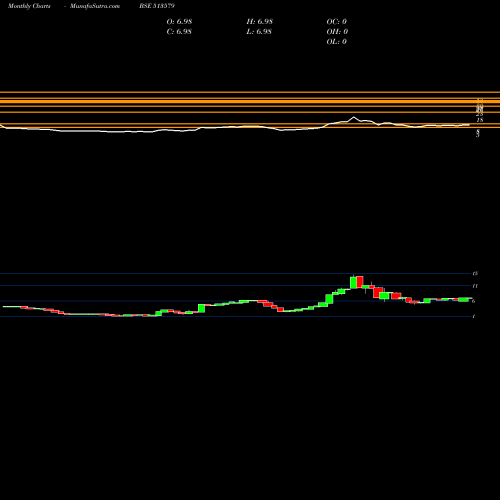Click the tallest green candlestick at the price peak
The width and height of the screenshot is (500, 500).
353,282
